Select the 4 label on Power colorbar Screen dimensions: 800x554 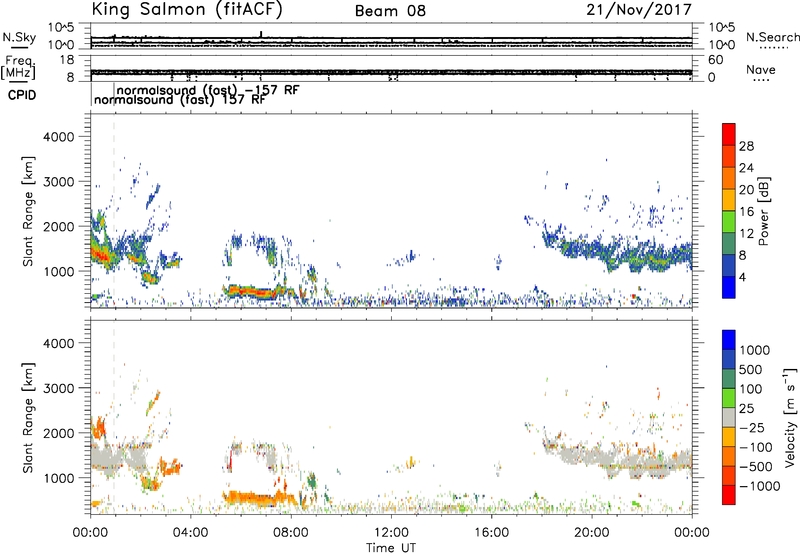[742, 277]
